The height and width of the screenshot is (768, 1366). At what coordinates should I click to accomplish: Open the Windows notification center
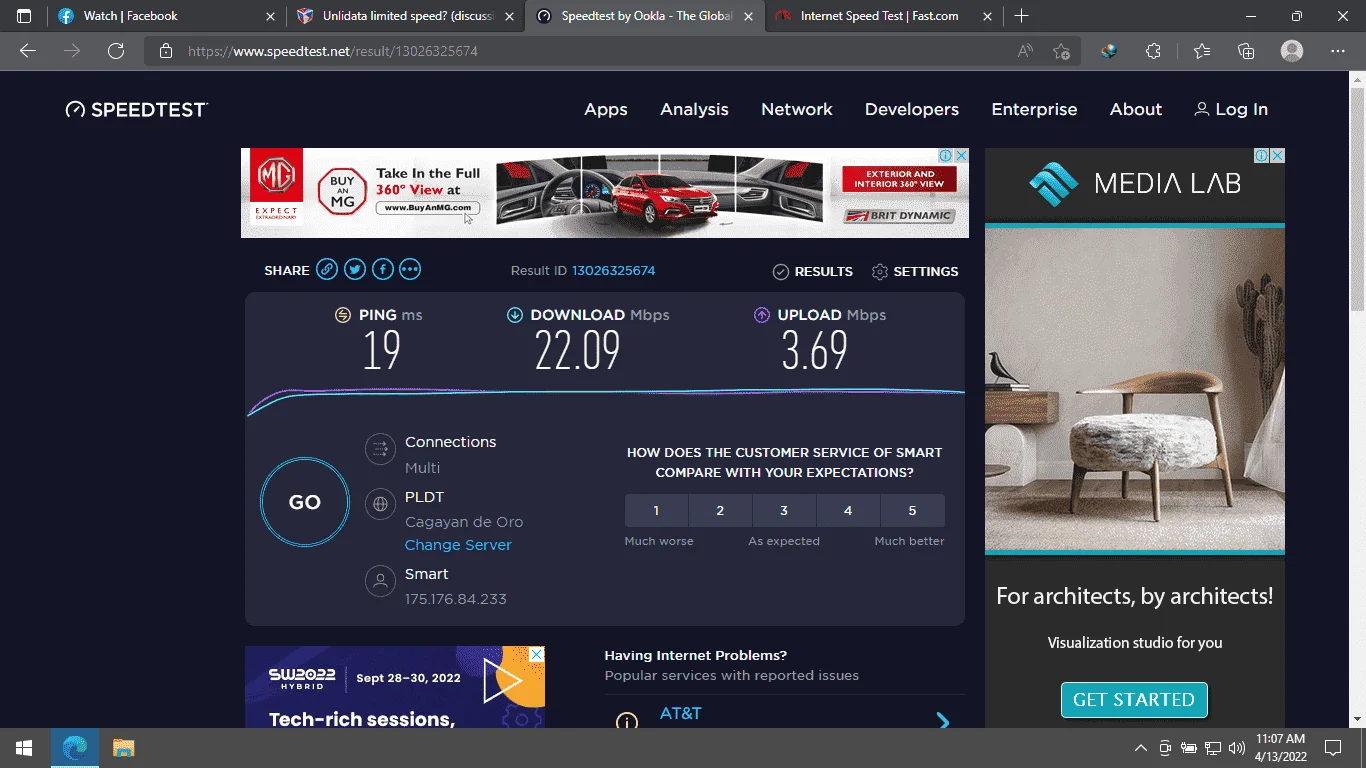[1332, 748]
